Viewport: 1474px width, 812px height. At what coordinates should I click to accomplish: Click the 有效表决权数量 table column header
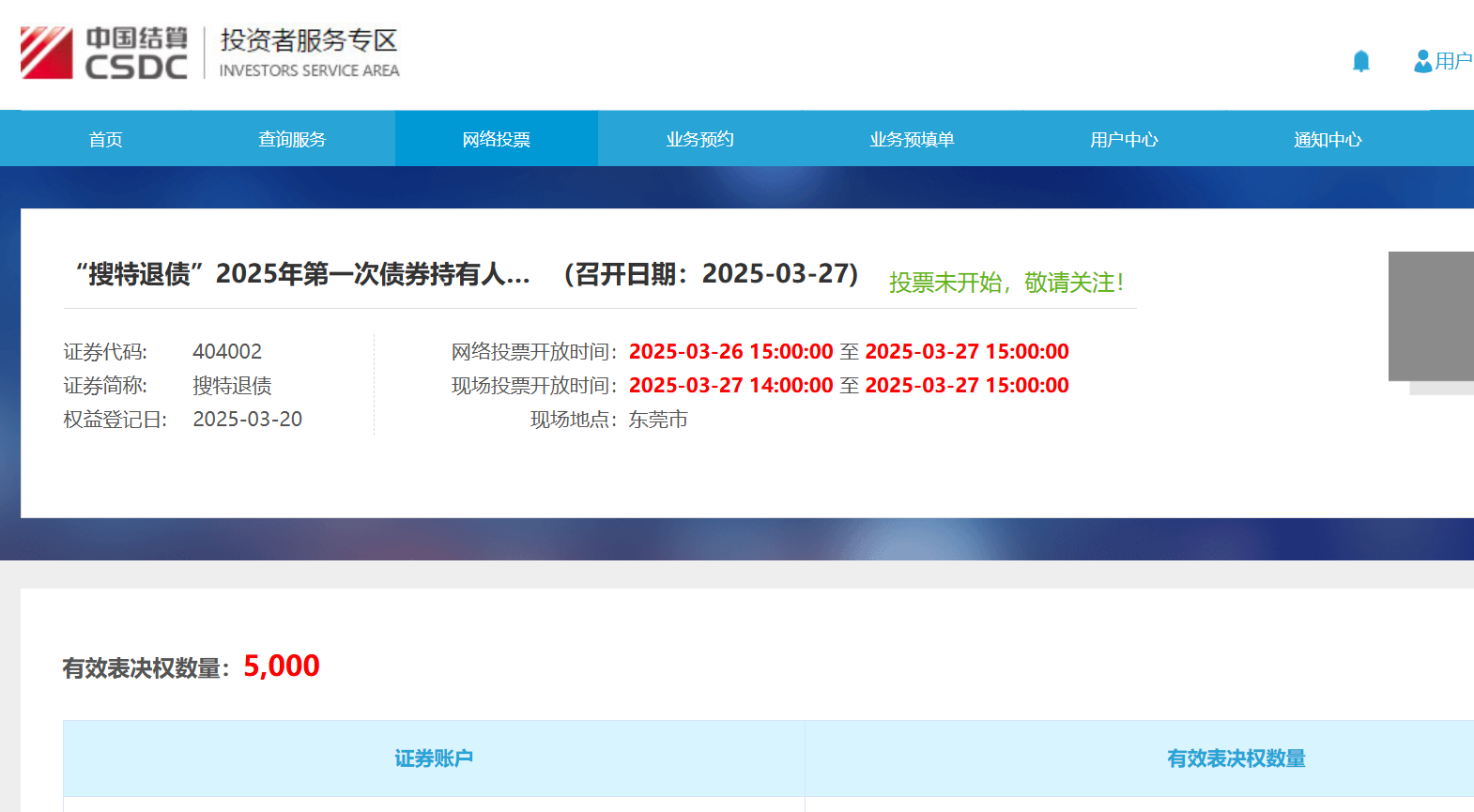1236,758
